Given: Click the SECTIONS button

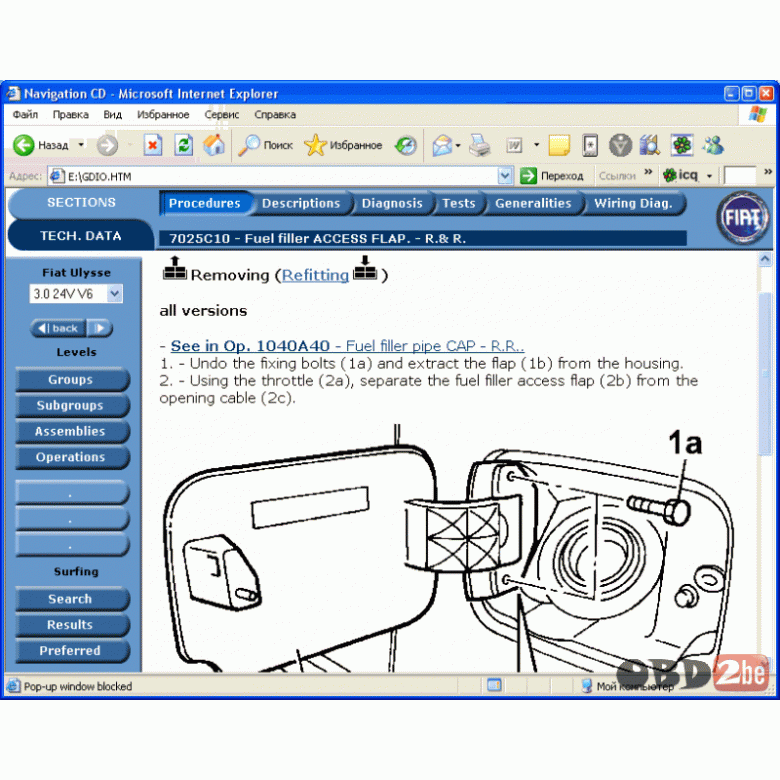Looking at the screenshot, I should tap(81, 202).
